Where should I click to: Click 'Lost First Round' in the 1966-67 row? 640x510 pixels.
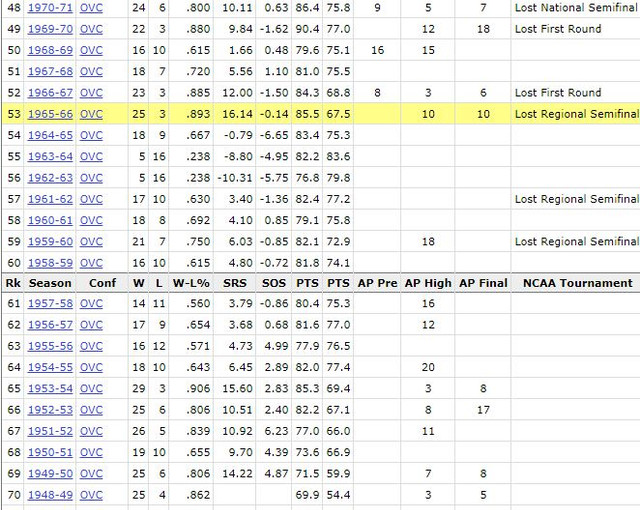click(558, 93)
